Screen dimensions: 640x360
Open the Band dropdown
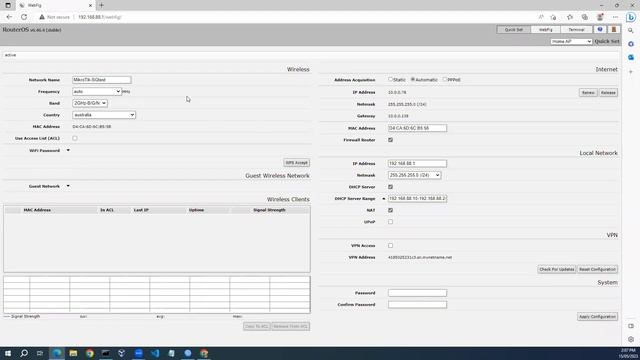point(90,103)
